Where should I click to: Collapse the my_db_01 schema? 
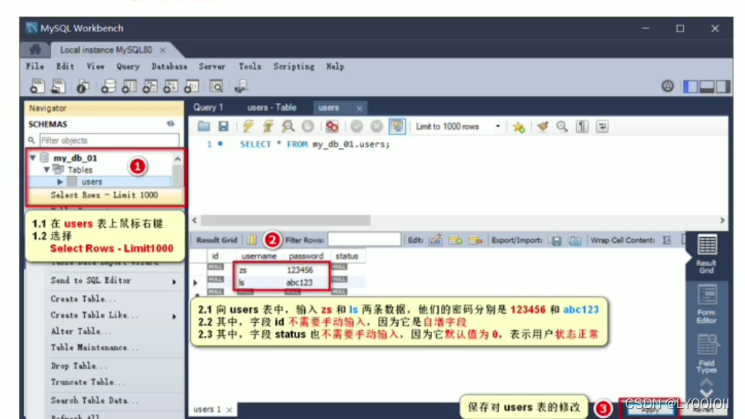pos(33,158)
